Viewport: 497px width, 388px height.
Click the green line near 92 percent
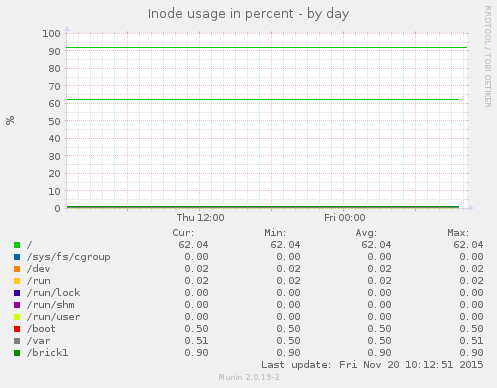coord(267,48)
